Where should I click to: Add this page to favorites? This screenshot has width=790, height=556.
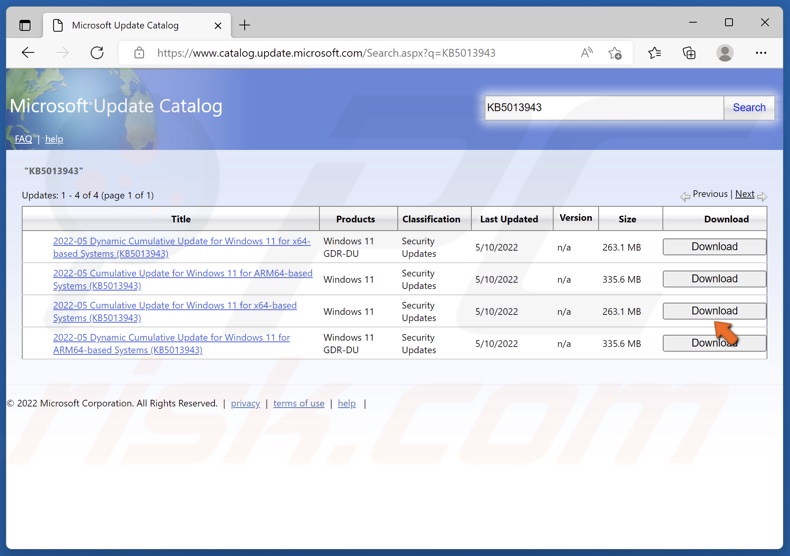(615, 53)
